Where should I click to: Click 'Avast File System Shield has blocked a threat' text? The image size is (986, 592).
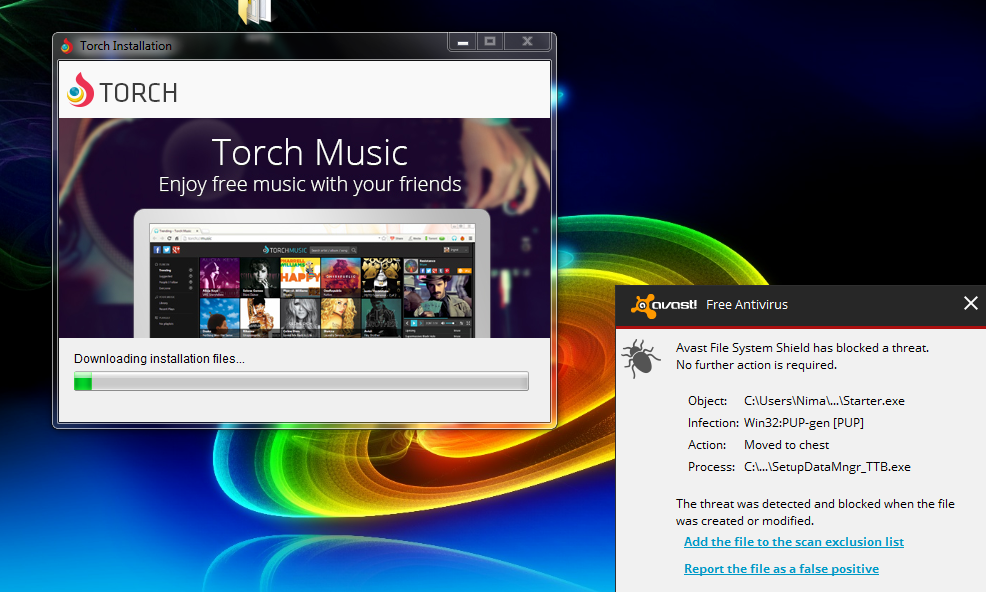click(x=802, y=348)
